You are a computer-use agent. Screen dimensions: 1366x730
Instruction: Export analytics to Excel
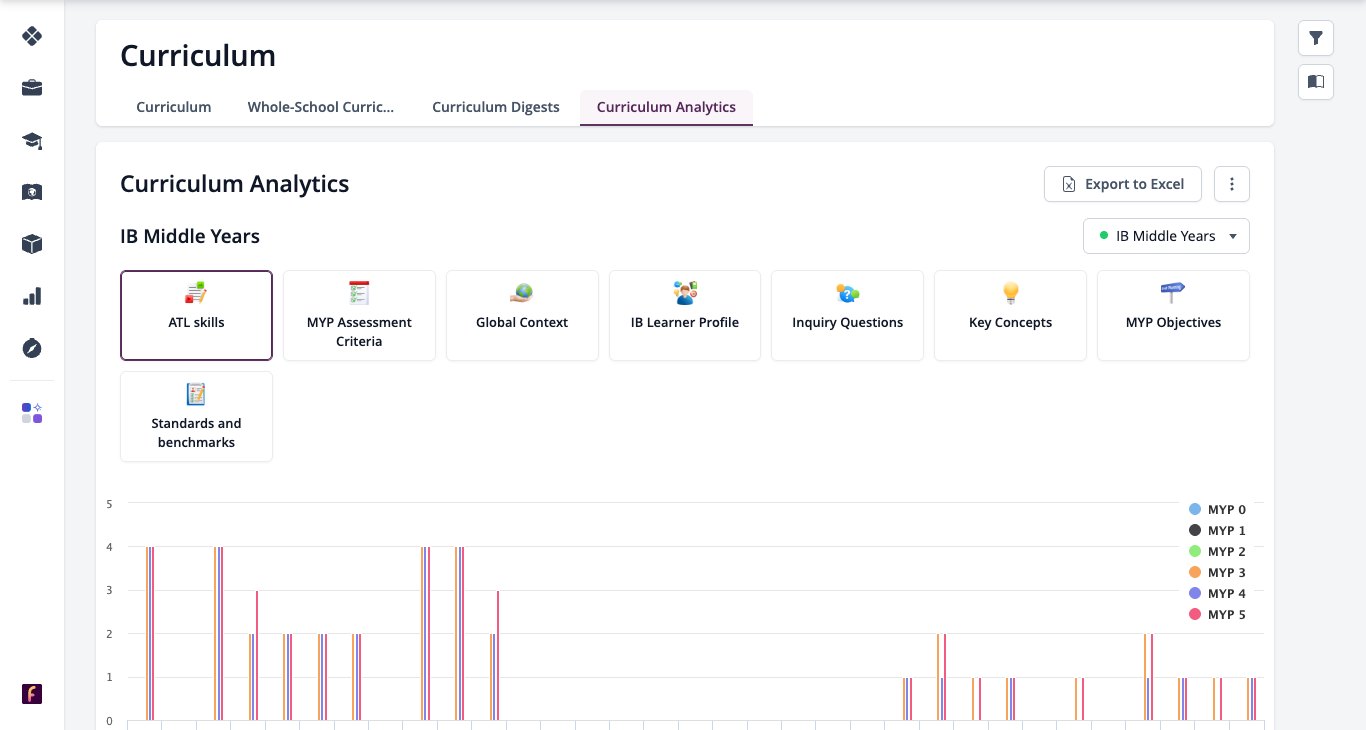[1123, 184]
